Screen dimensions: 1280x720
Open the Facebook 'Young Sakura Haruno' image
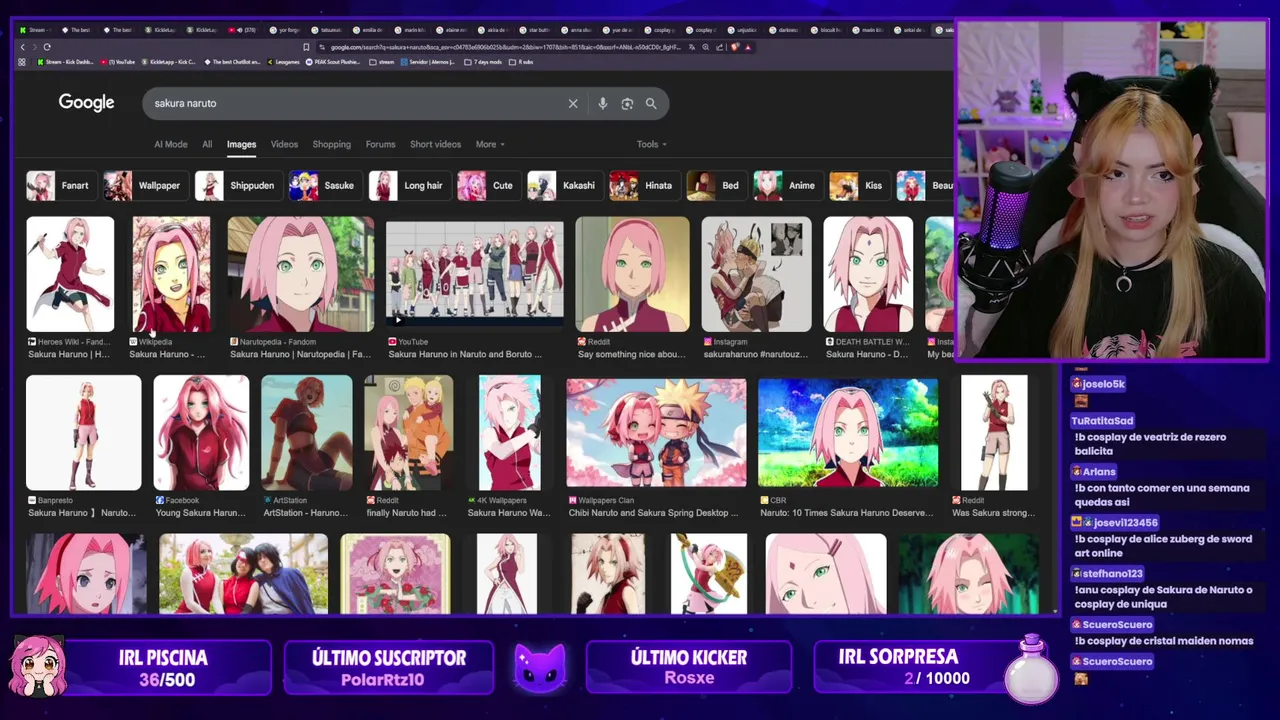(201, 433)
